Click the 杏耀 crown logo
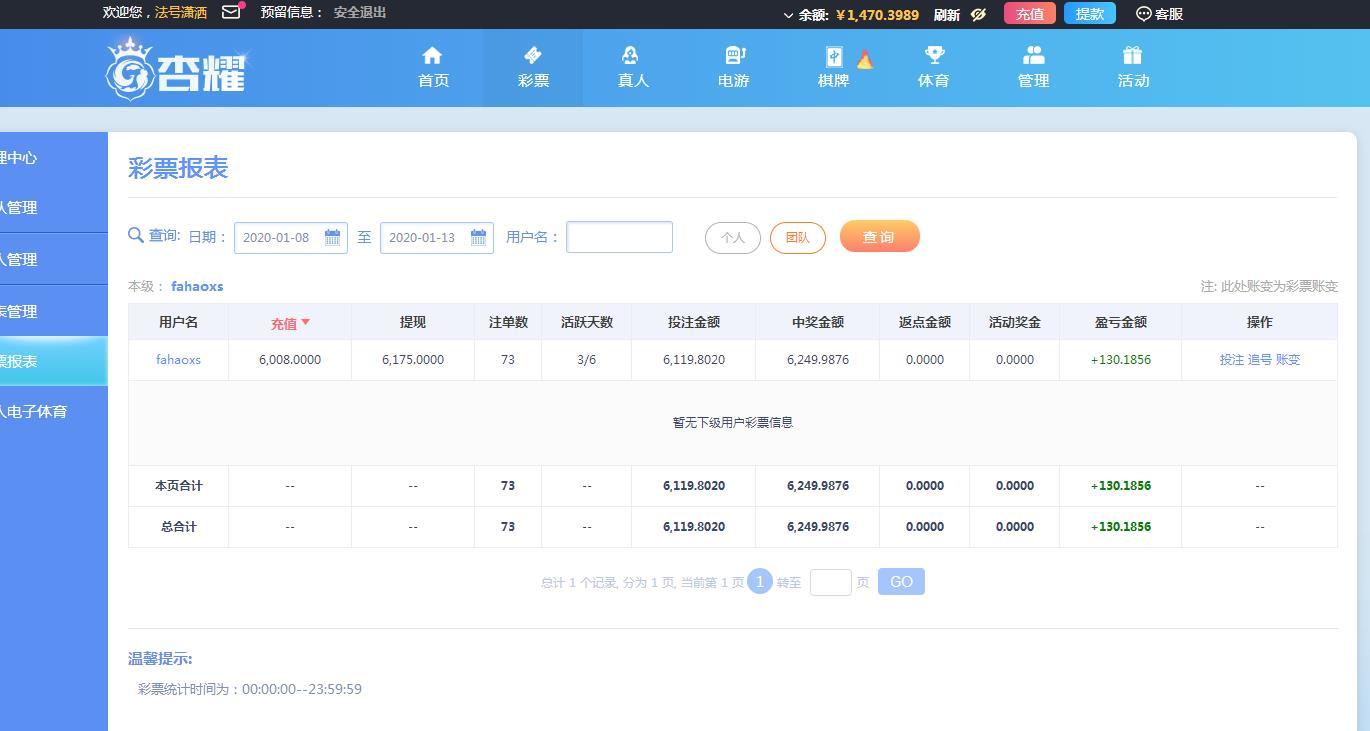The width and height of the screenshot is (1370, 731). pyautogui.click(x=177, y=68)
